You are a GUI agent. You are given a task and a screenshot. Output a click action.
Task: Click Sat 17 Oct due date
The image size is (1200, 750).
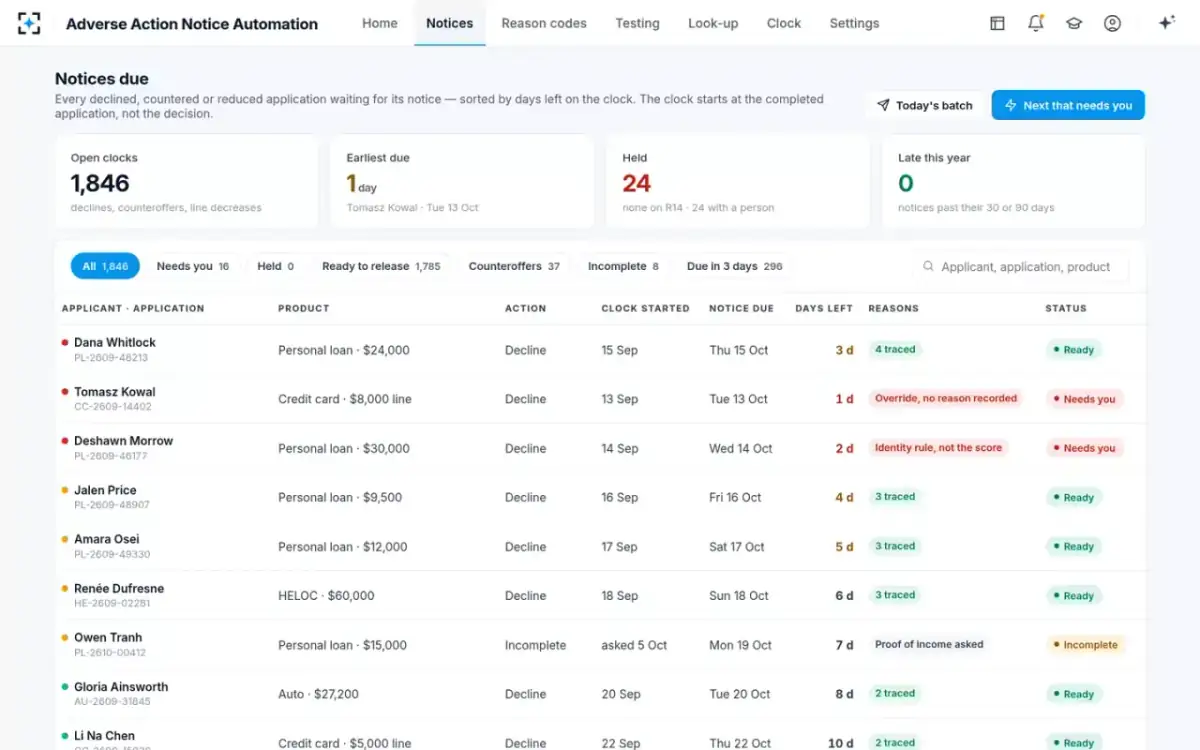tap(737, 547)
